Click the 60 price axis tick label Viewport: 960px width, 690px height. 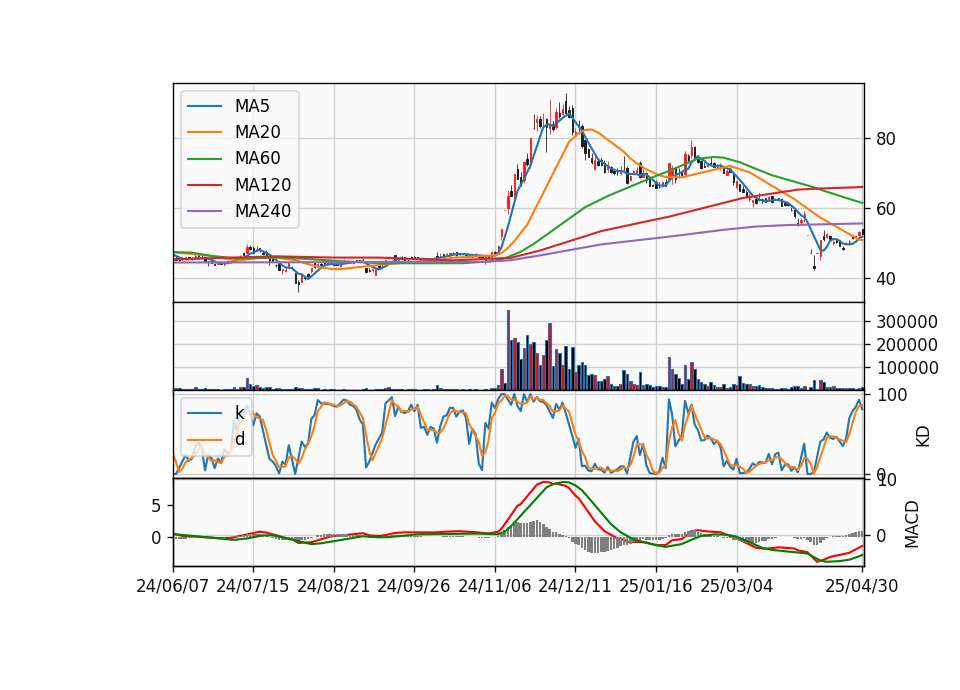(x=885, y=209)
